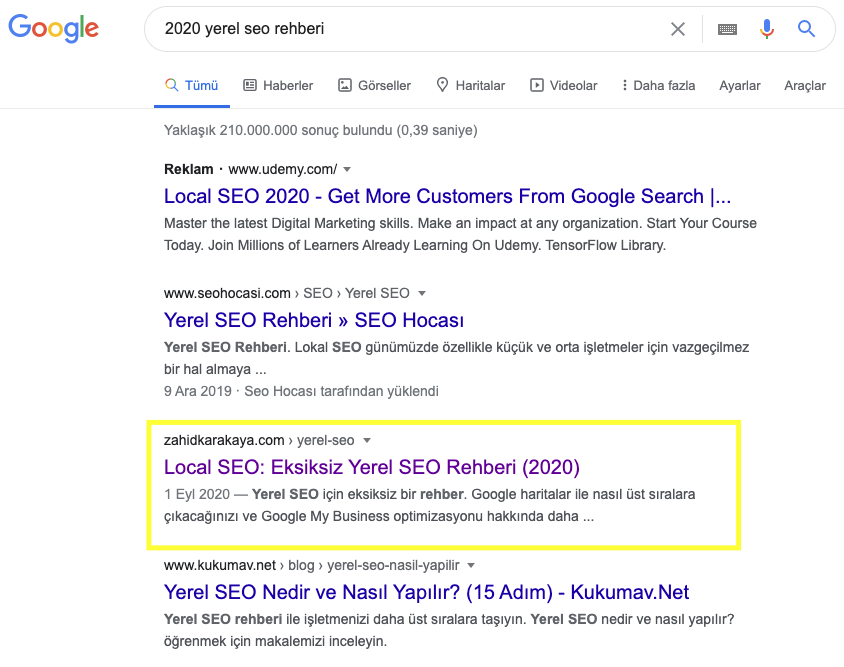Open Local SEO: Eksiksiz Yerel SEO Rehberi link
Screen dimensions: 844x667
point(372,467)
